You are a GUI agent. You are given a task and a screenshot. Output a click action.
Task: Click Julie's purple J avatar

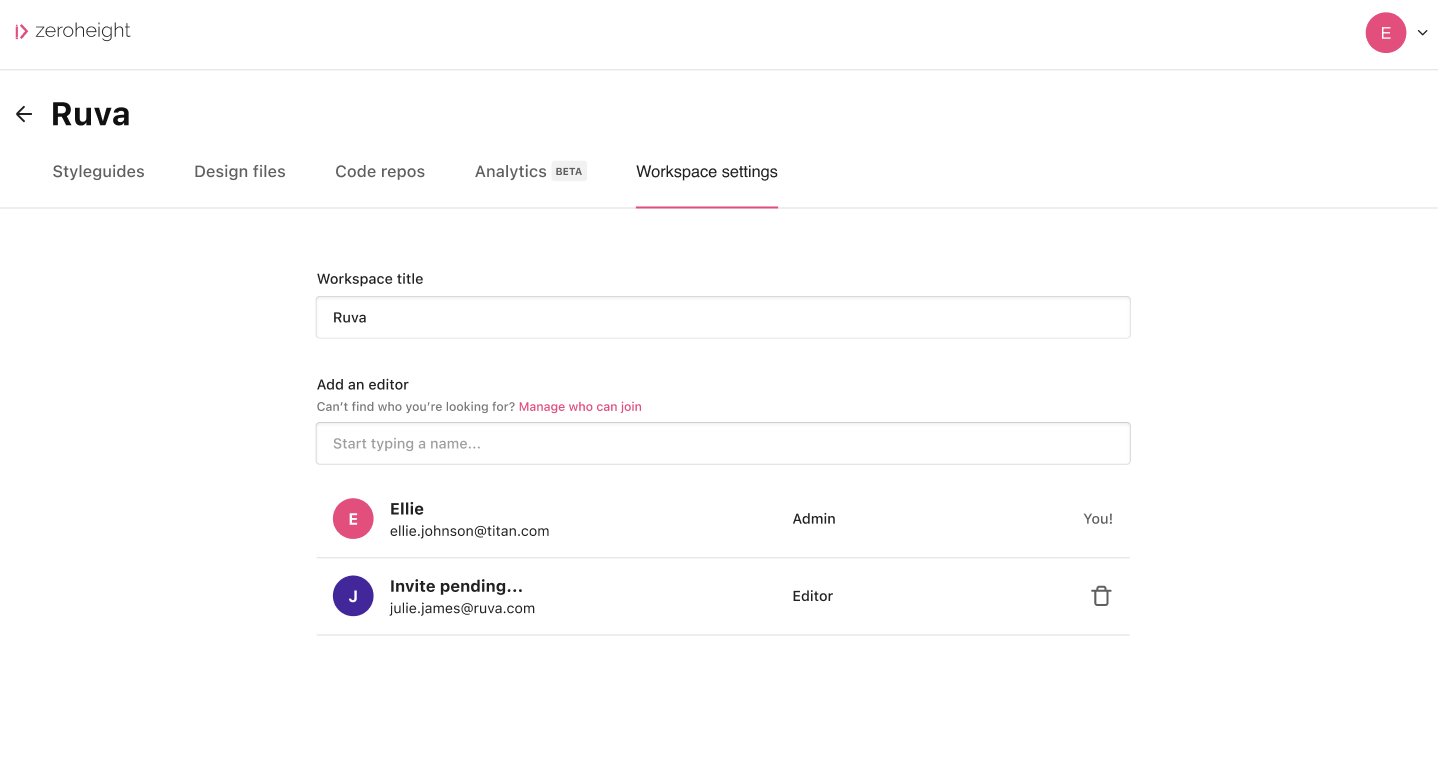click(x=353, y=596)
